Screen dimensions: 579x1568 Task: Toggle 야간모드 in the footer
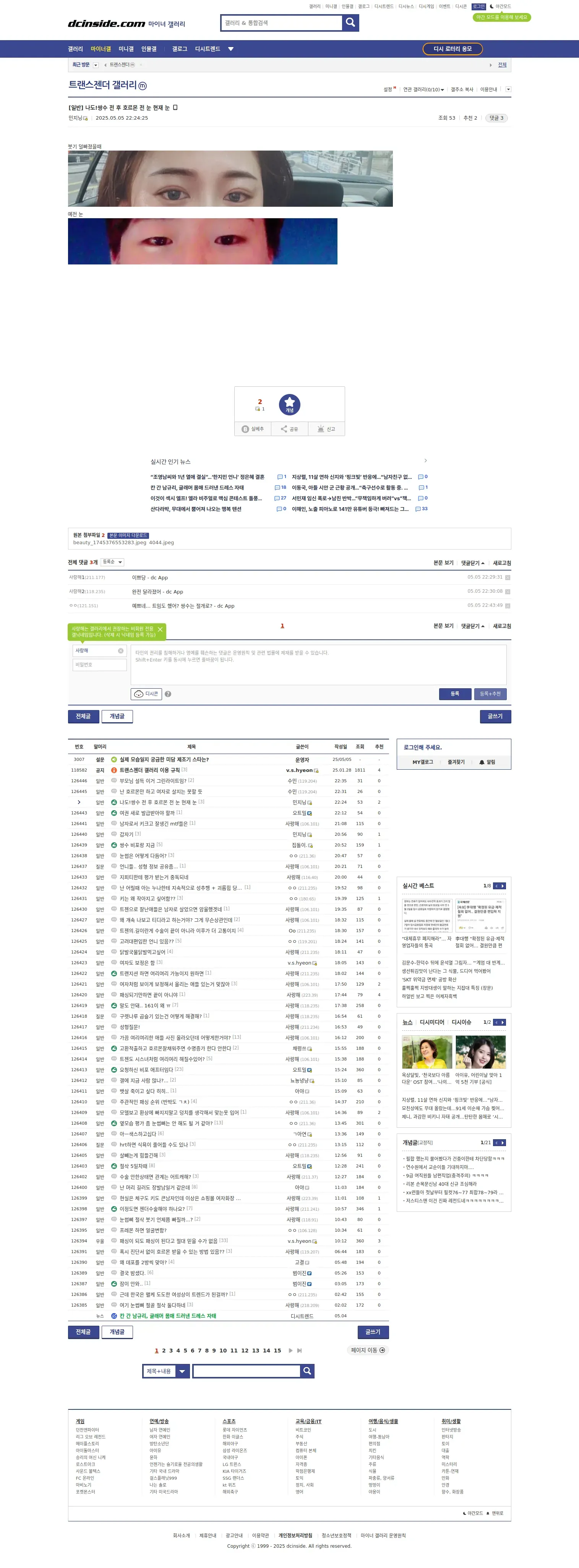[473, 1513]
